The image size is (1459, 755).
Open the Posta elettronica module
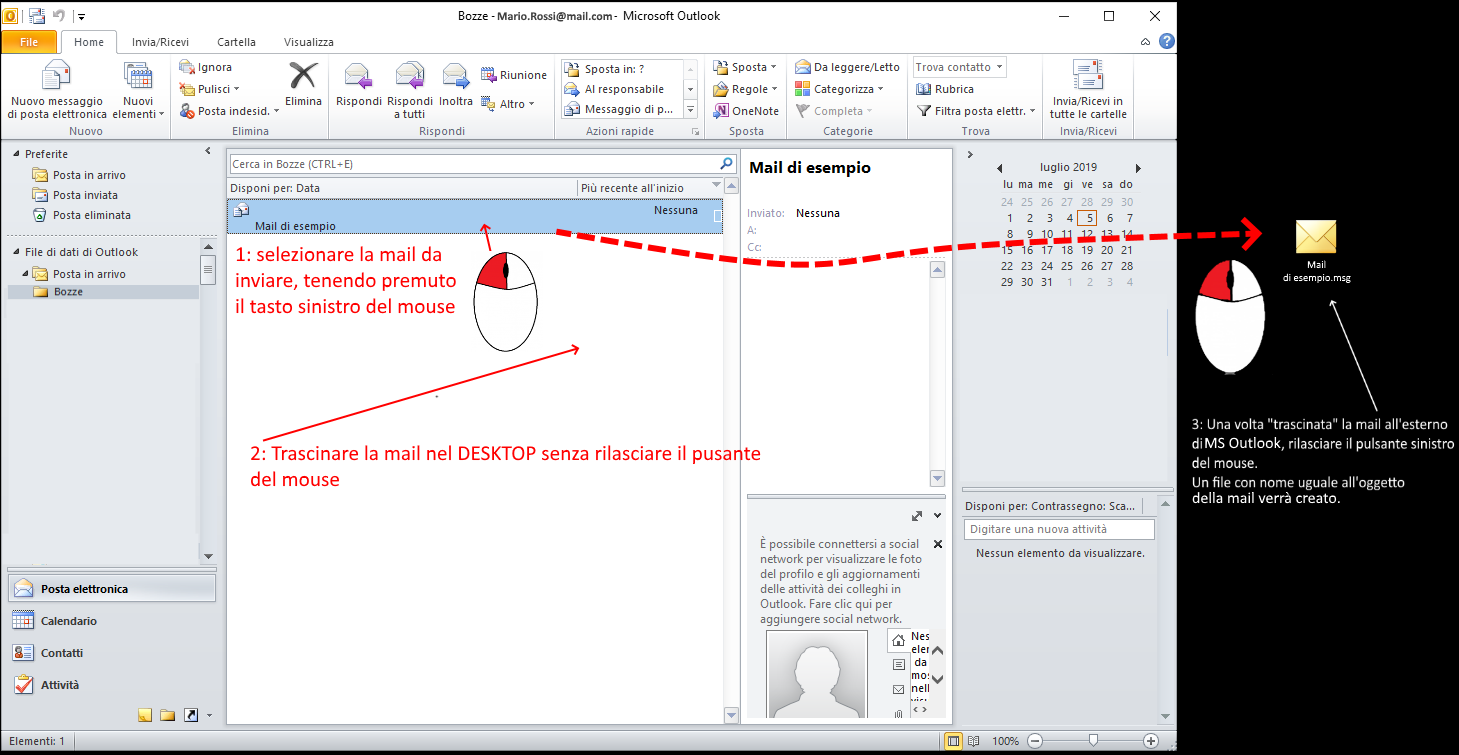[111, 589]
